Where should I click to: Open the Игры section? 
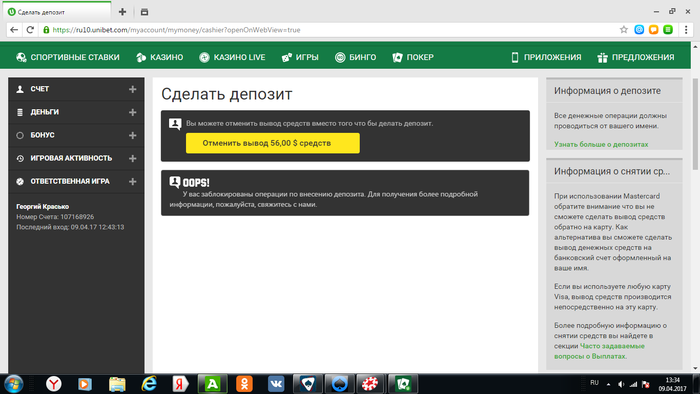(x=300, y=57)
